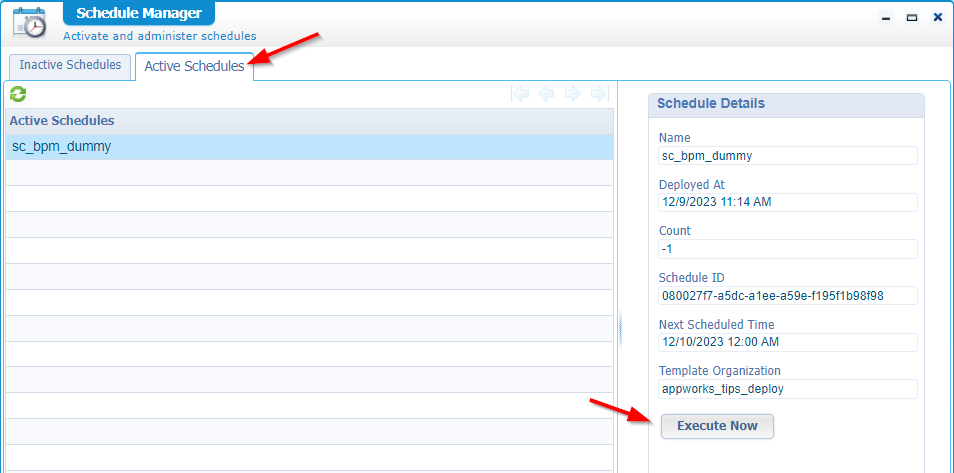Select the Active Schedules tab
Viewport: 954px width, 473px height.
(x=194, y=66)
